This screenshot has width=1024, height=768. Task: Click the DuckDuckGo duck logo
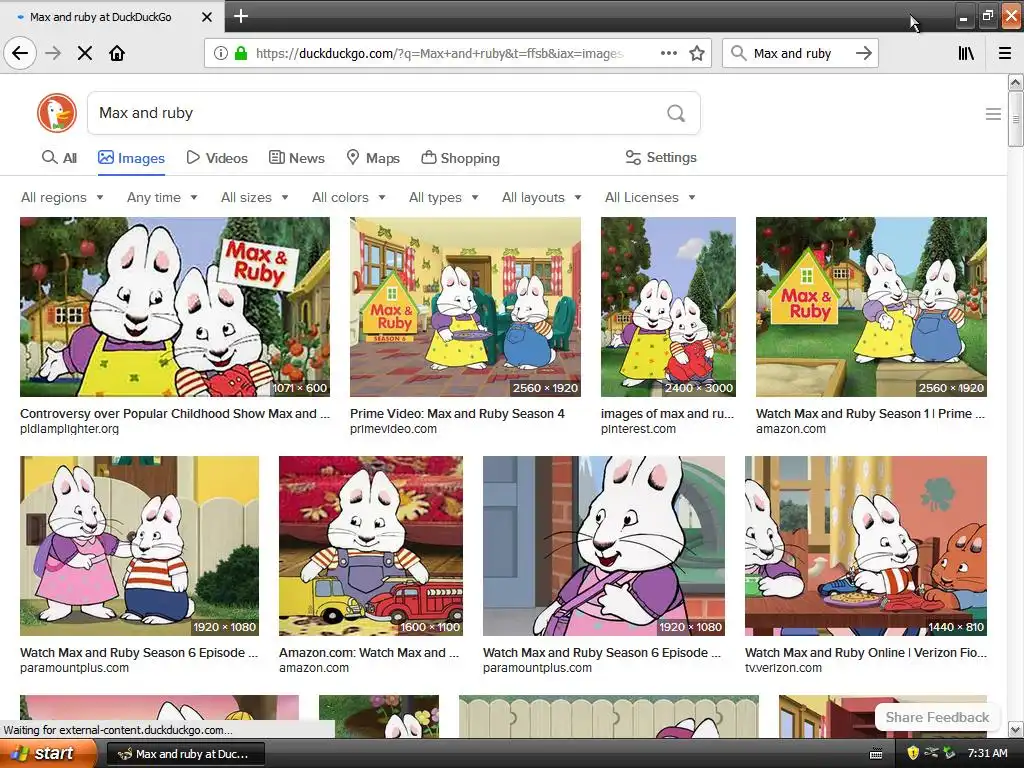[57, 113]
